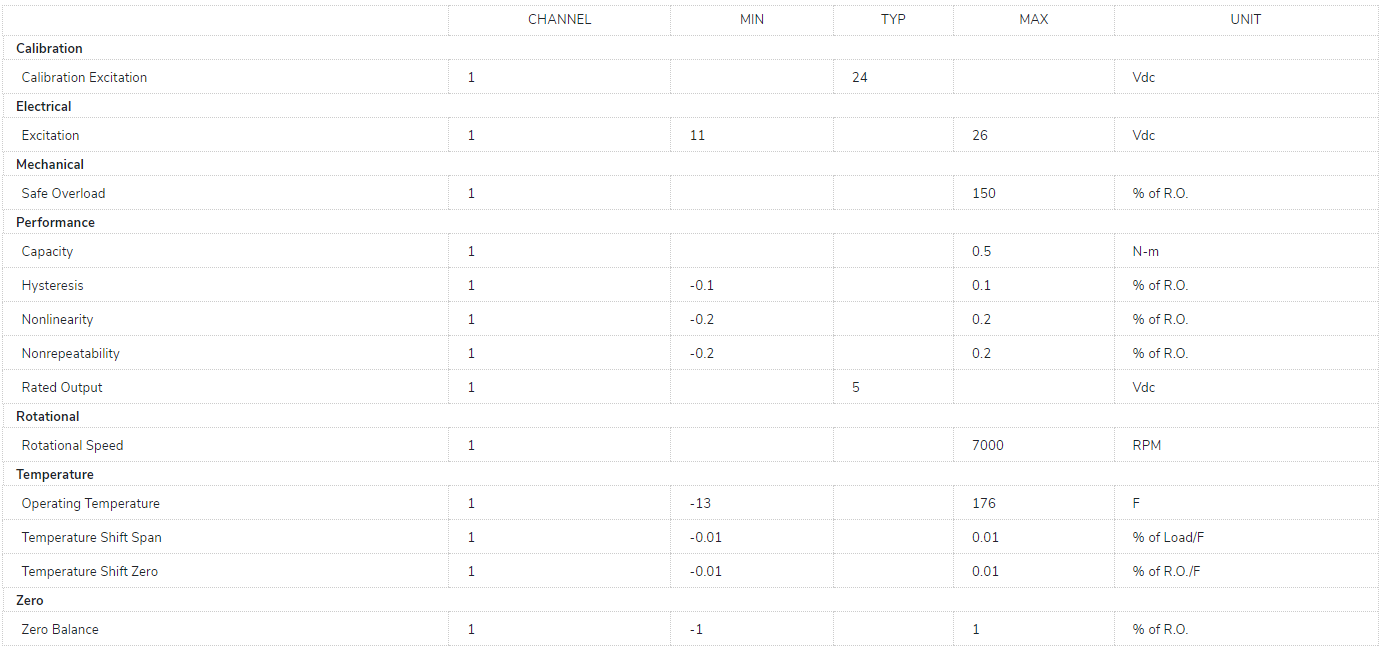The height and width of the screenshot is (654, 1381).
Task: Click the Capacity max value 0.5
Action: (982, 251)
